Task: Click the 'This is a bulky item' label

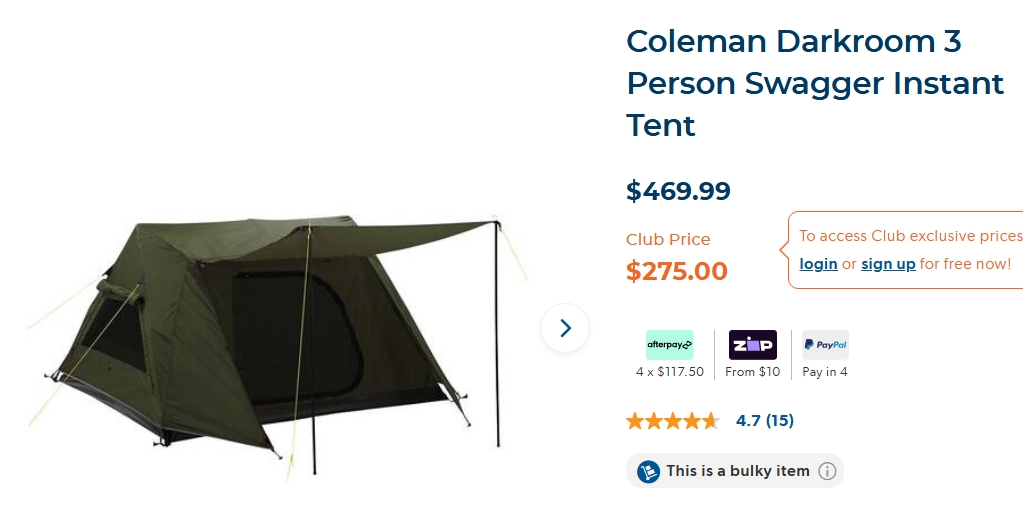Action: pos(738,471)
